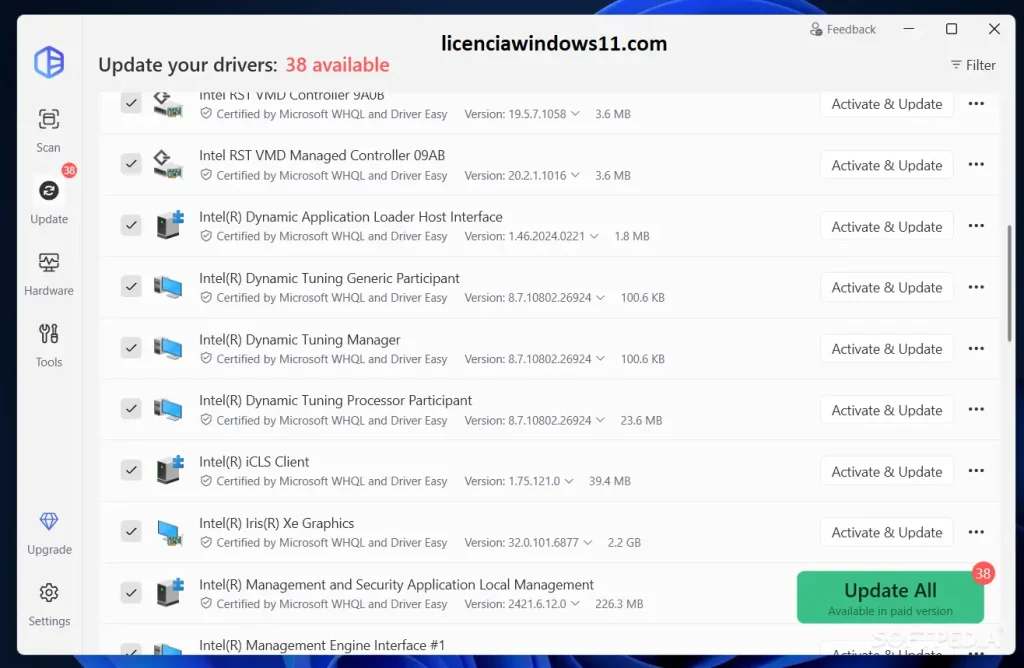
Task: Open the Update section in sidebar
Action: (48, 202)
